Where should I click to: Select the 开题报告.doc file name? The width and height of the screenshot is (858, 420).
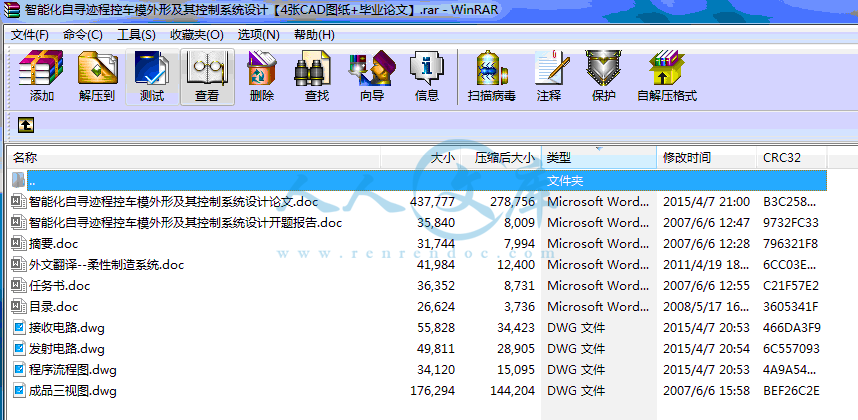pos(185,223)
